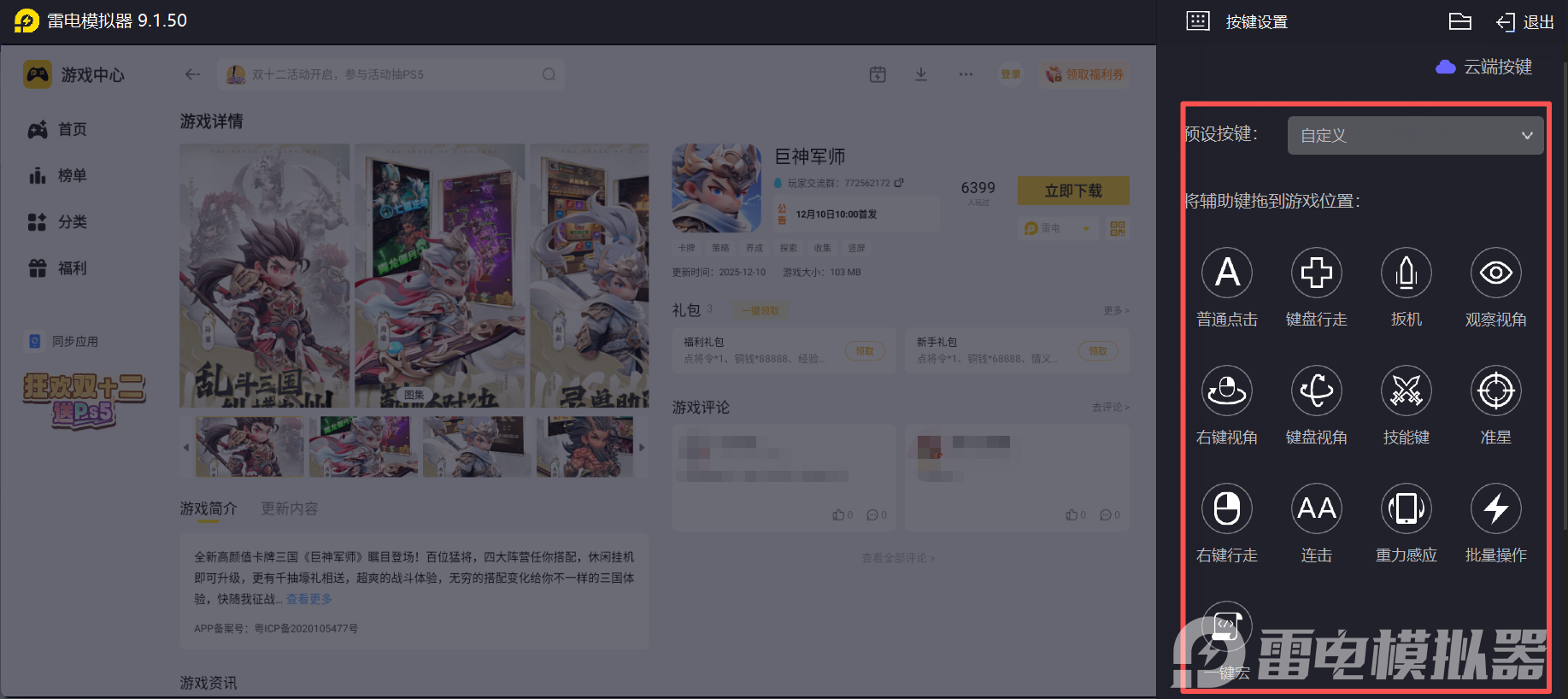Select the 批量操作 lightning bolt icon

(1495, 508)
